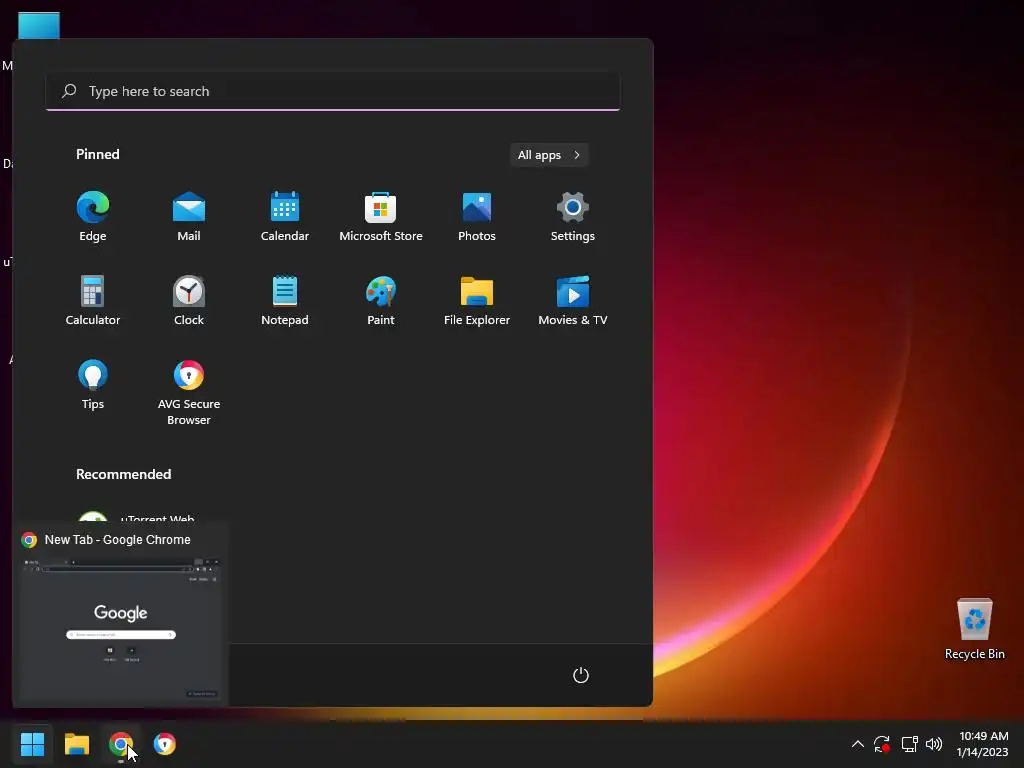Open network status in system tray
This screenshot has width=1024, height=768.
pos(910,744)
